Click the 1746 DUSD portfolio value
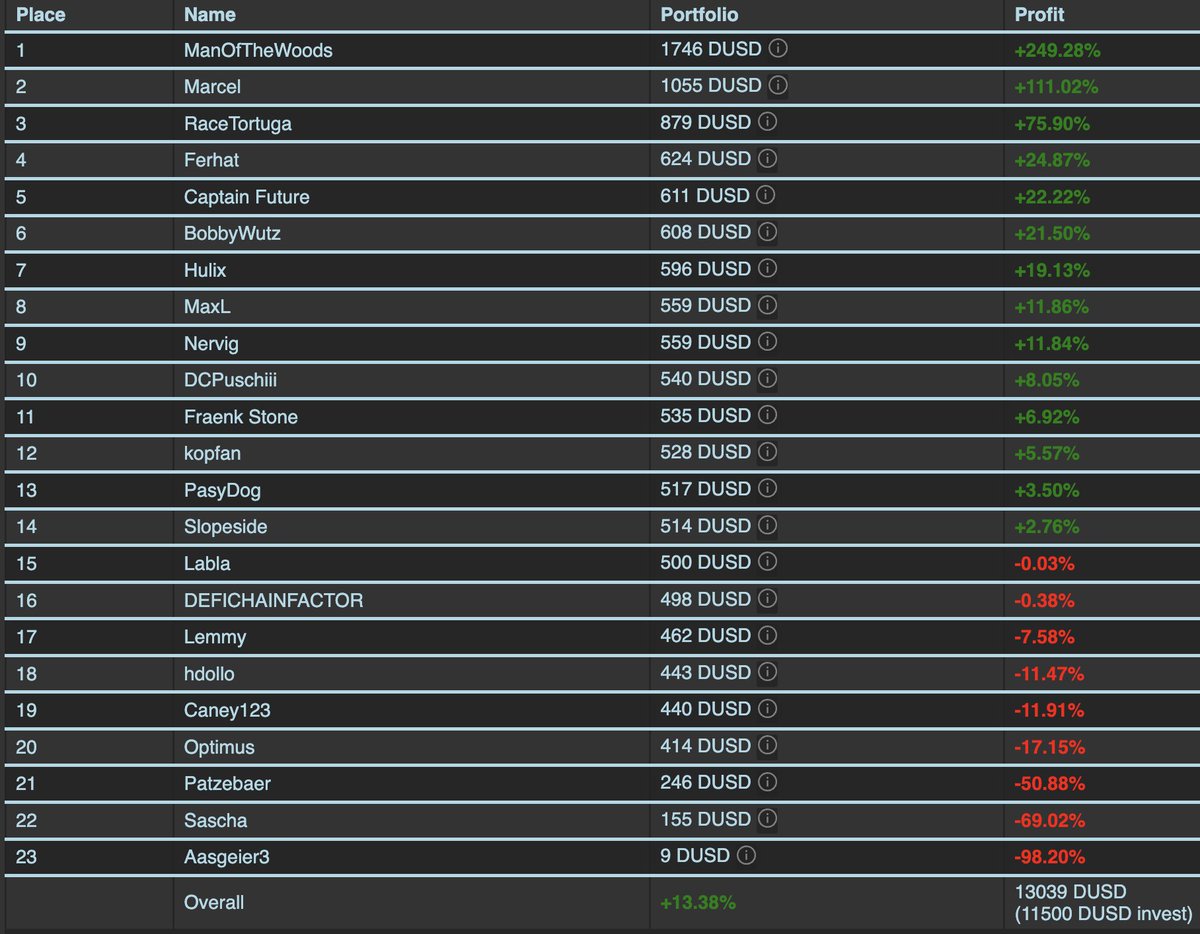This screenshot has height=934, width=1200. click(711, 48)
